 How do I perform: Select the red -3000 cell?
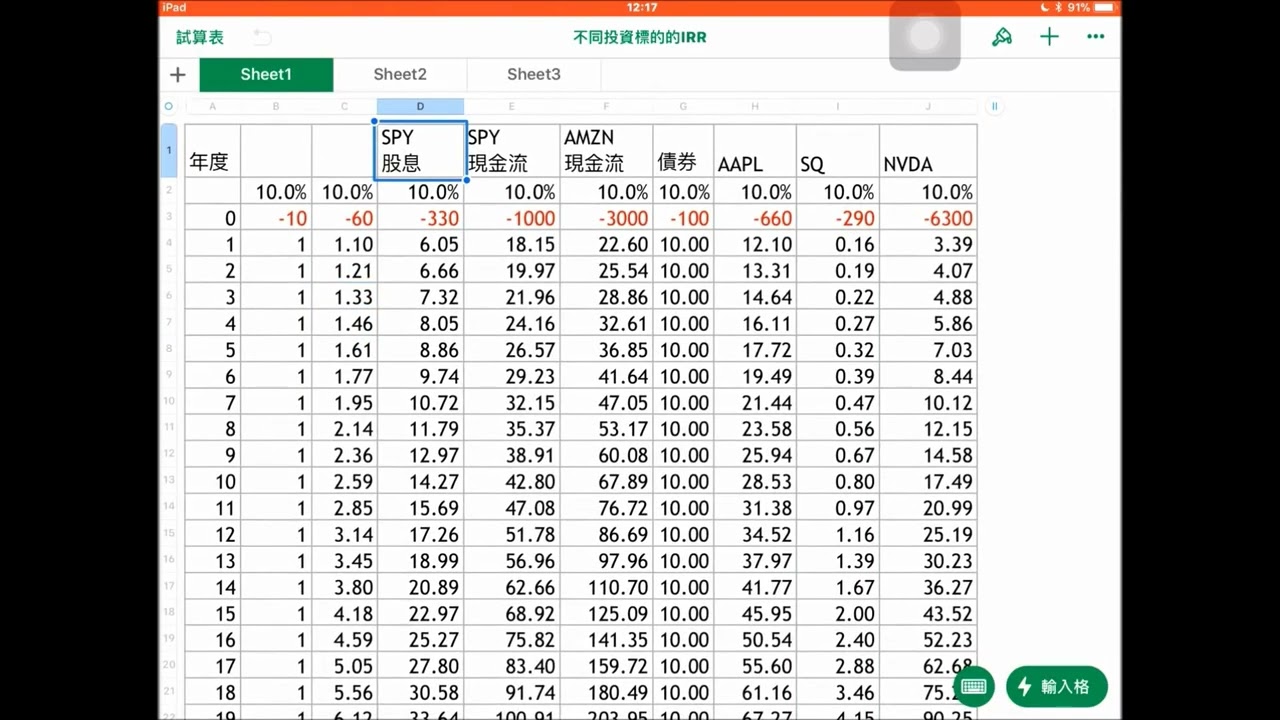point(606,218)
